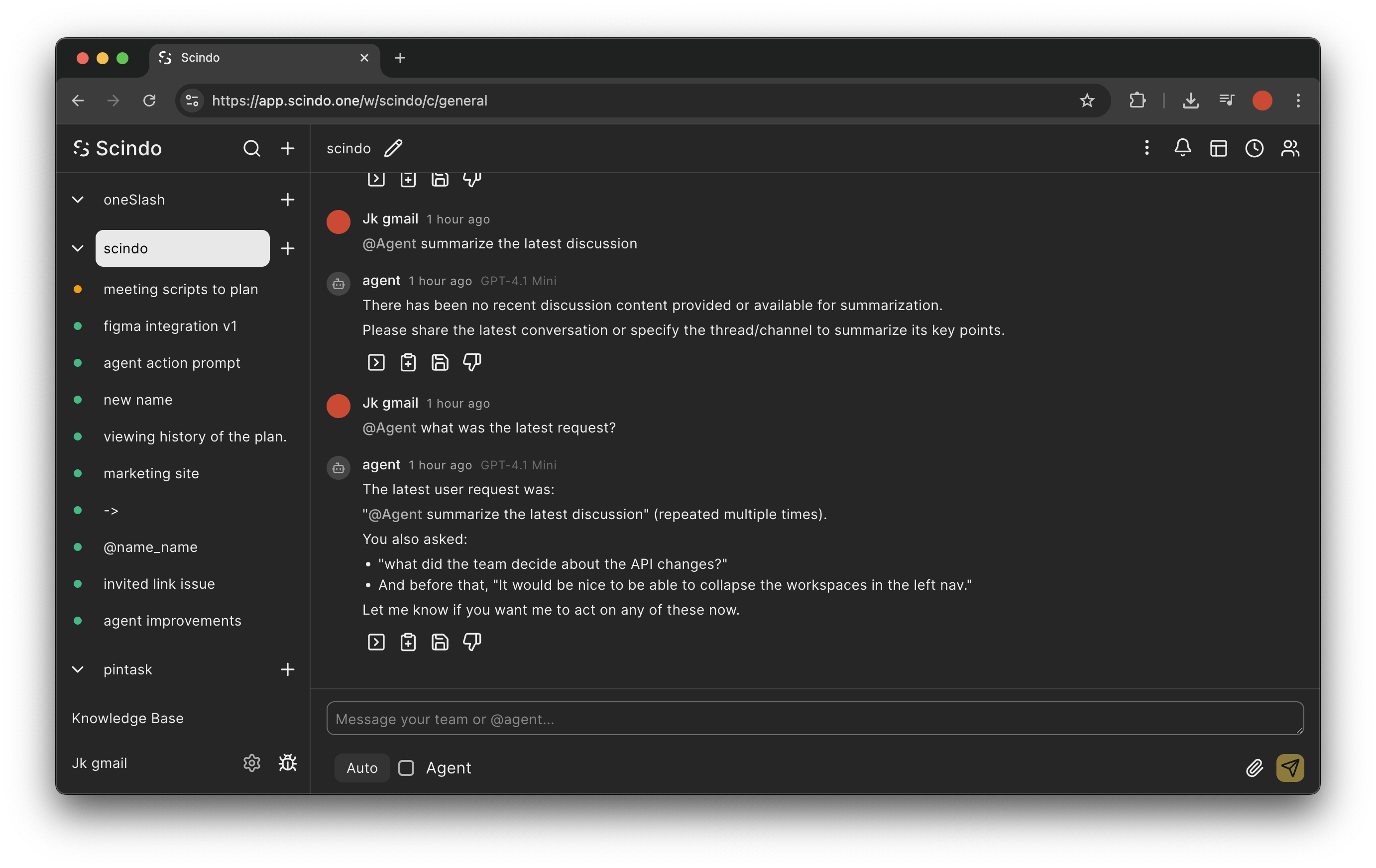Click the yellow send message button
Image resolution: width=1376 pixels, height=868 pixels.
[x=1290, y=767]
